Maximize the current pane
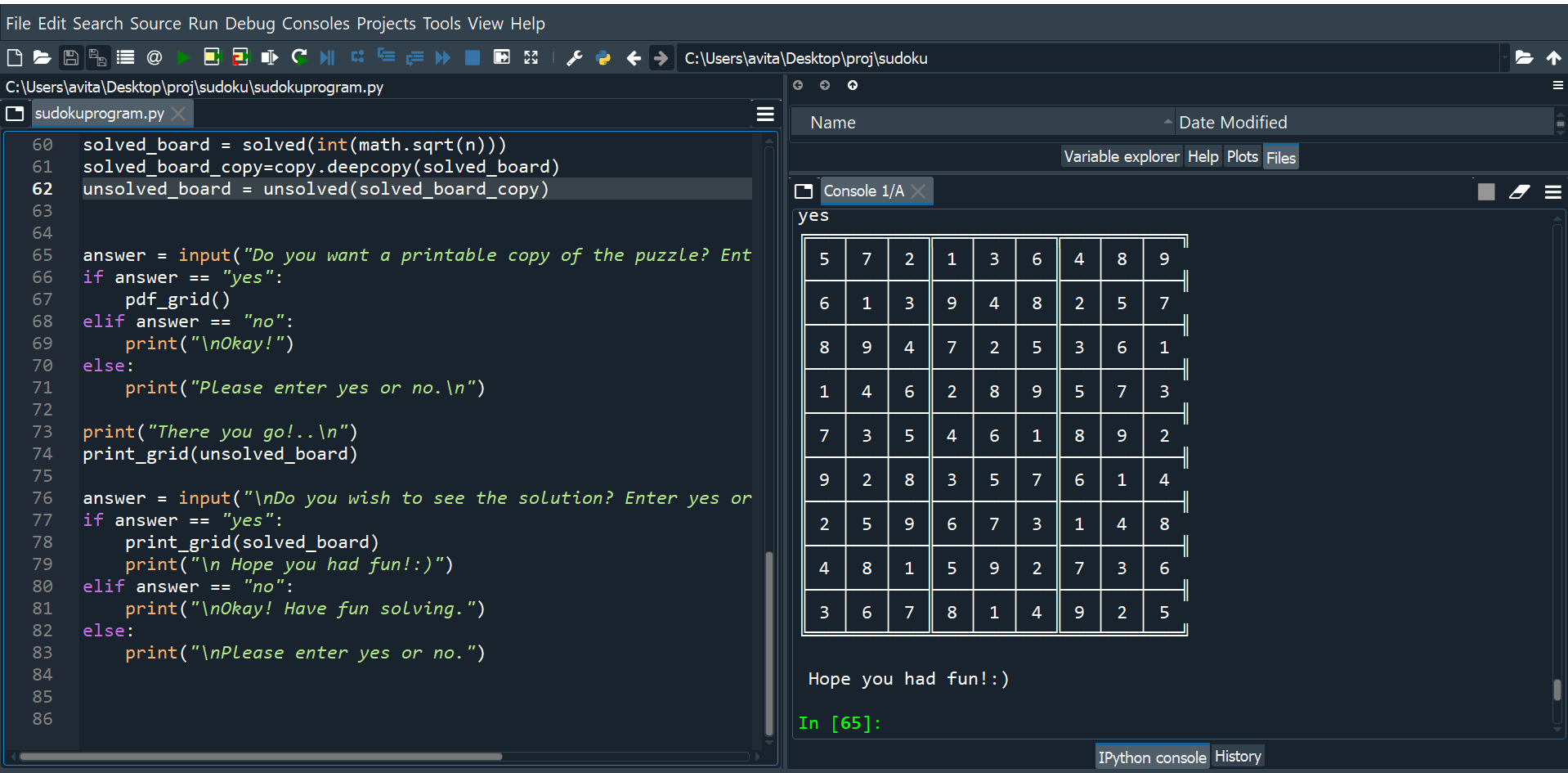 pyautogui.click(x=502, y=57)
